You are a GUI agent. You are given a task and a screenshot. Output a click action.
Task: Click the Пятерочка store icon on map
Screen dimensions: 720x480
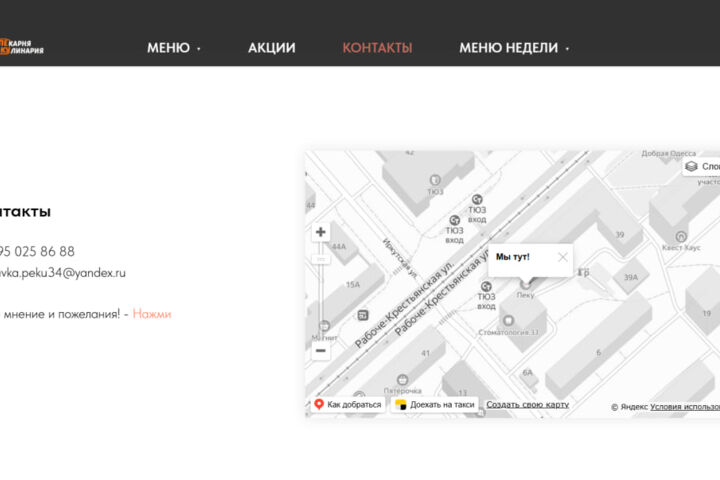402,379
